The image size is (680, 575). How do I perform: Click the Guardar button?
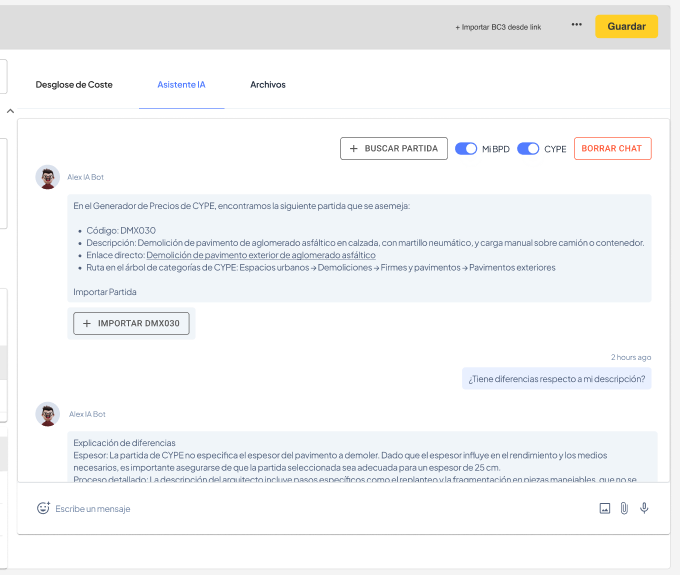pos(626,26)
